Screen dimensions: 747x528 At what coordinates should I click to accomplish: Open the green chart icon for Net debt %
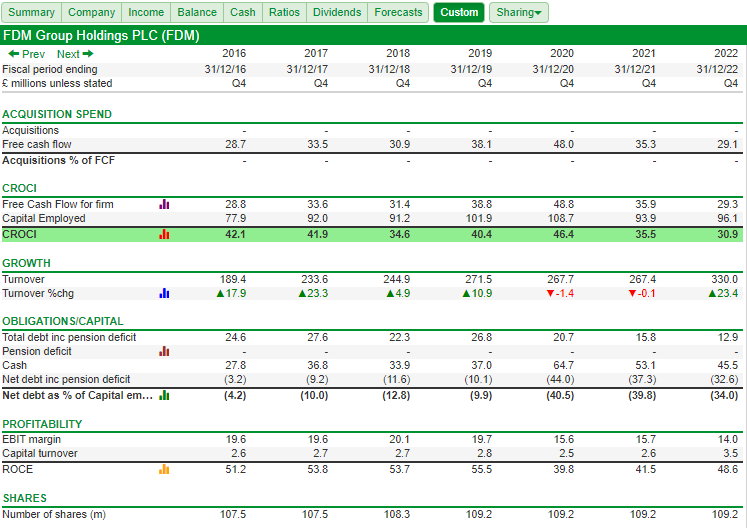pyautogui.click(x=164, y=396)
